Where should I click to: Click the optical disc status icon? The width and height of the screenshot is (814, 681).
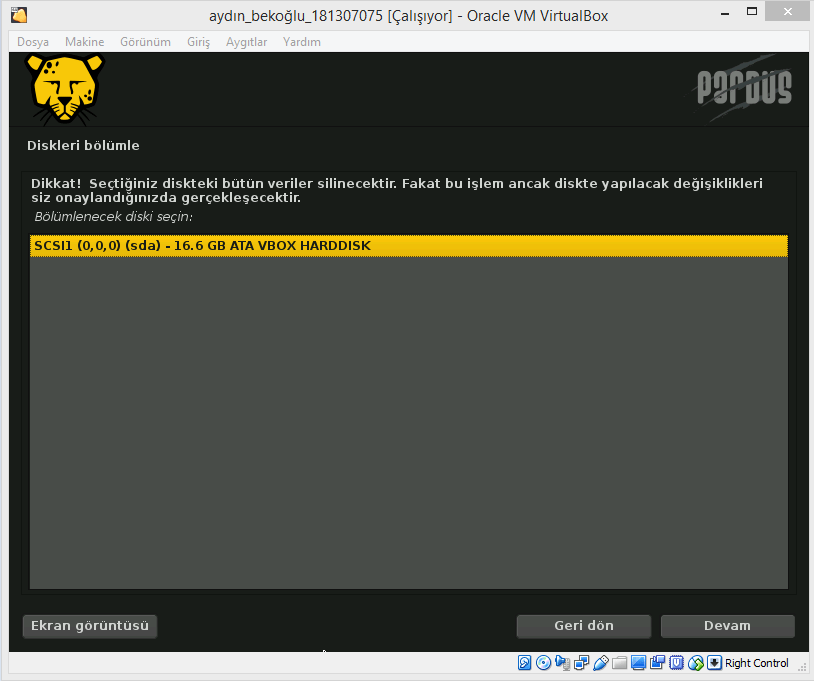(544, 663)
